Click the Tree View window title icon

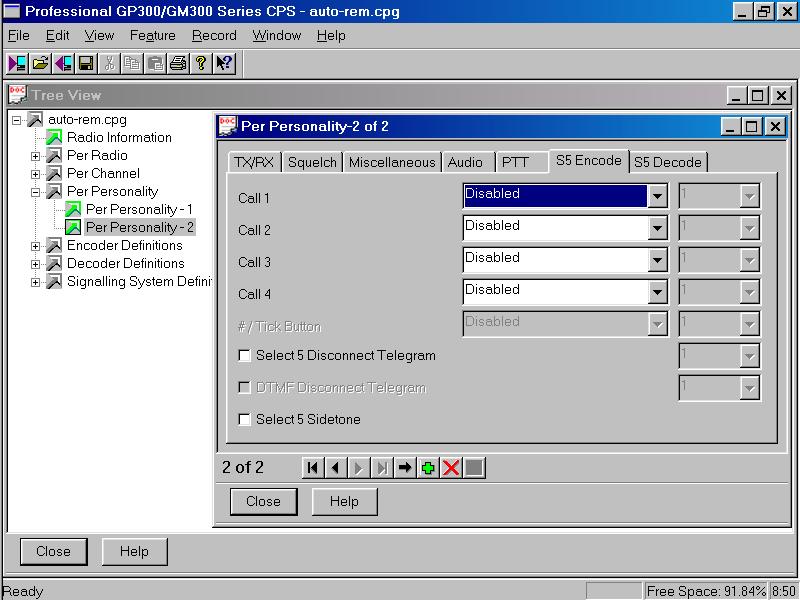(18, 95)
